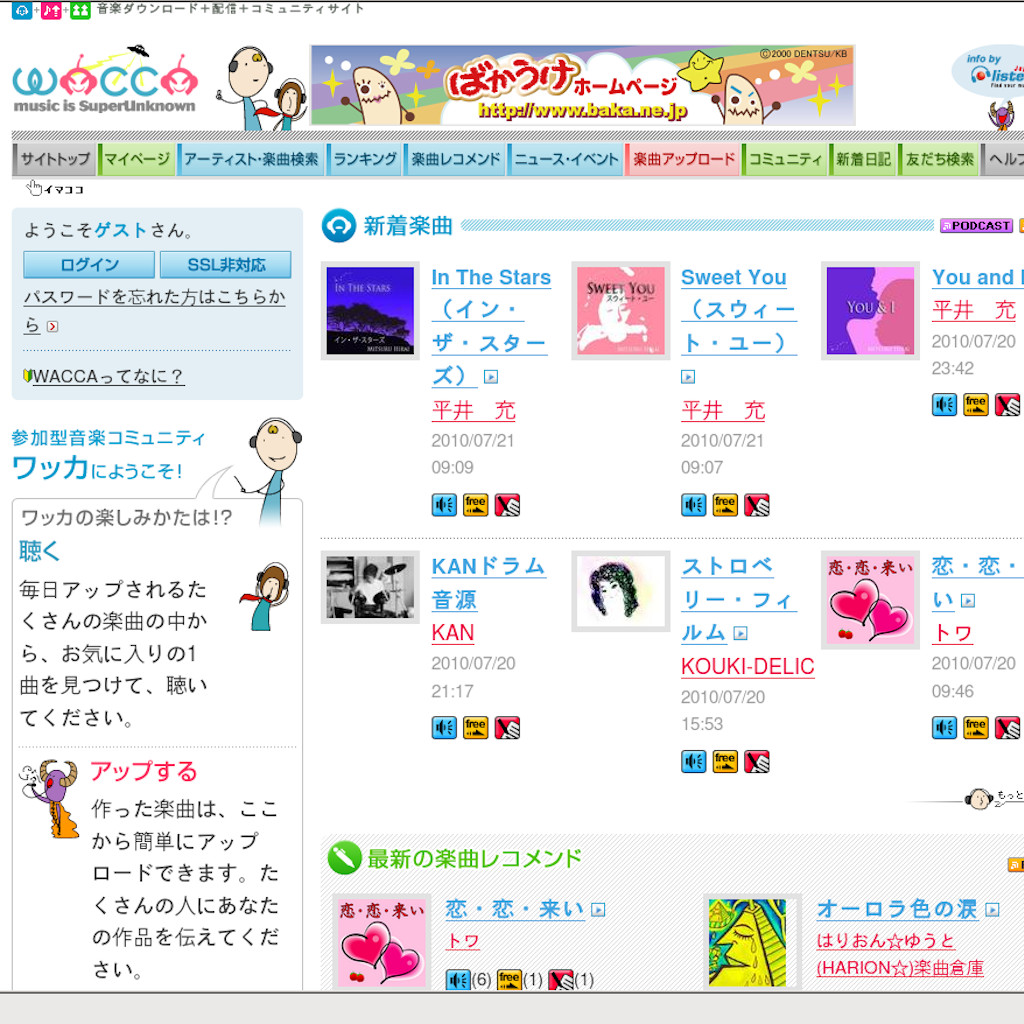Open the PODCAST badge beside 新着楽曲
1024x1024 pixels.
(976, 226)
